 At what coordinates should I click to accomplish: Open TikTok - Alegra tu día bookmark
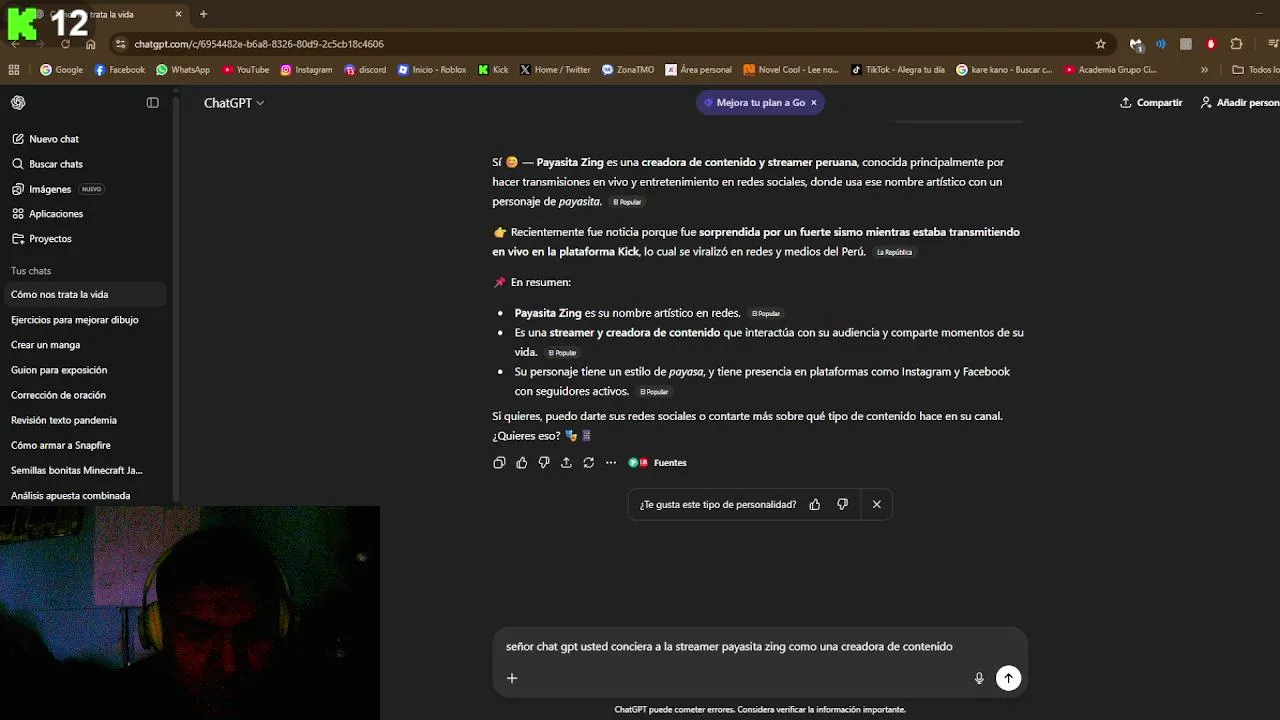[898, 70]
